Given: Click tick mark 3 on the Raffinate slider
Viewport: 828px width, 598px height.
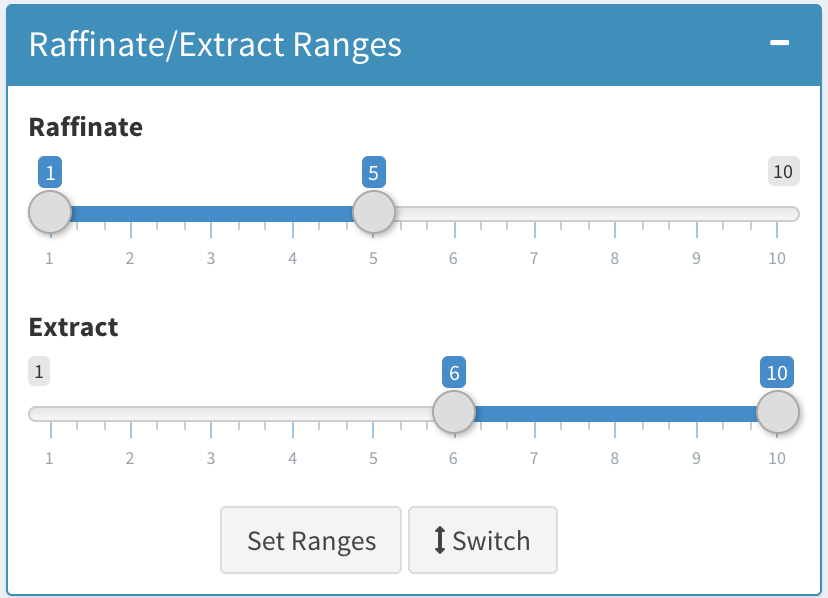Looking at the screenshot, I should [210, 230].
